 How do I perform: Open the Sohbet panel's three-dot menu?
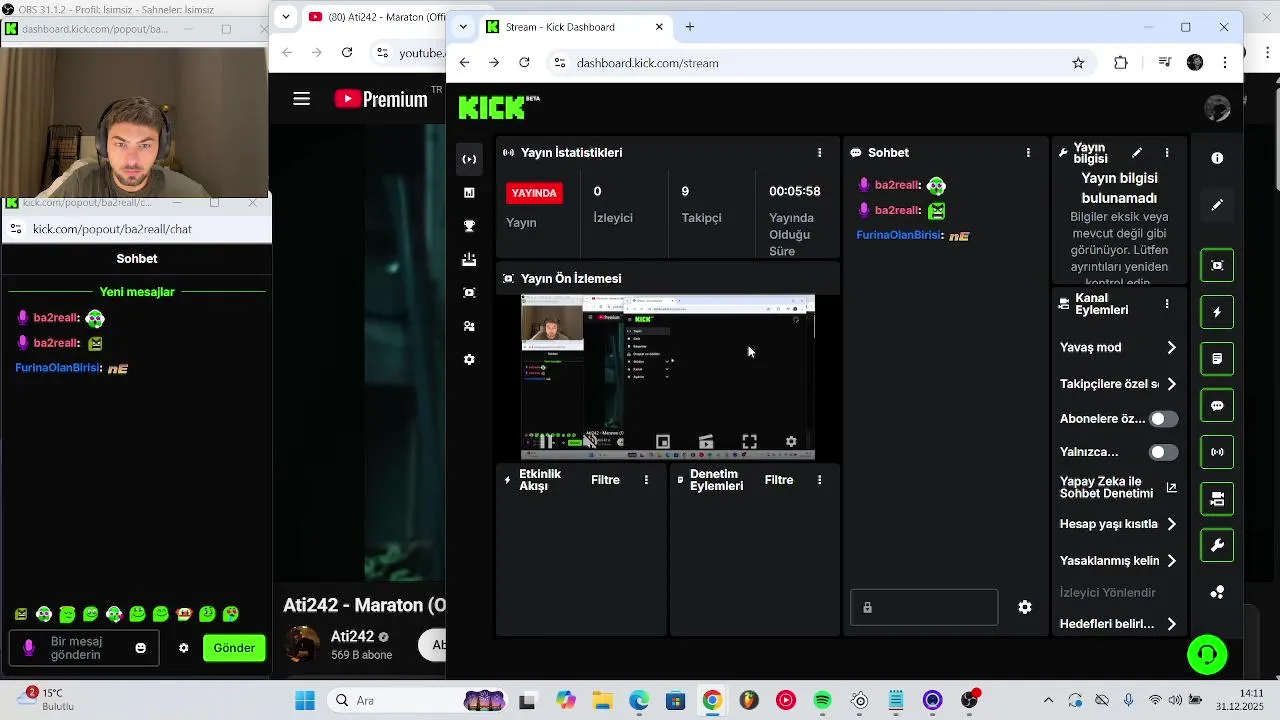coord(1028,153)
